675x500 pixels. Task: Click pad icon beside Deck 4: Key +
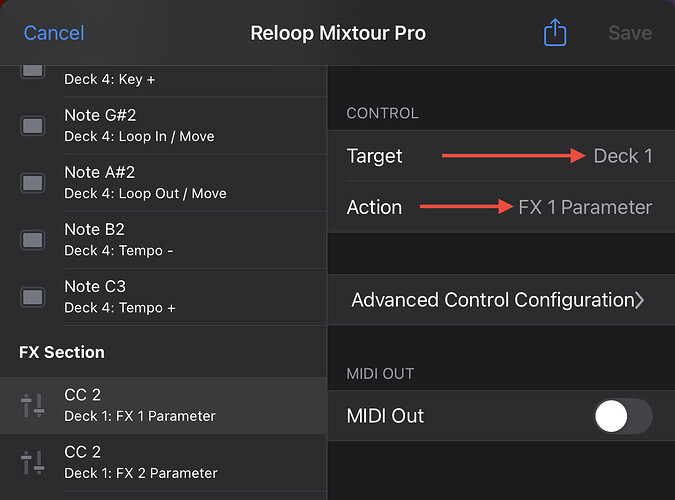tap(33, 71)
